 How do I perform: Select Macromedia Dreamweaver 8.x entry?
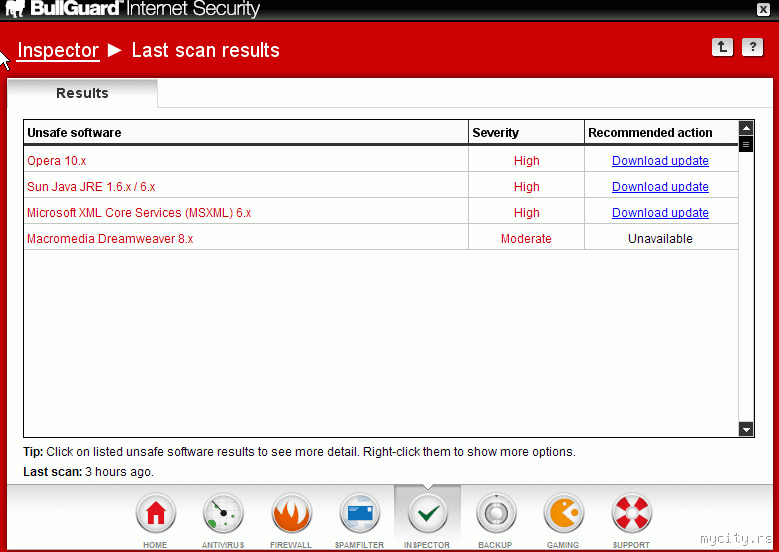110,238
